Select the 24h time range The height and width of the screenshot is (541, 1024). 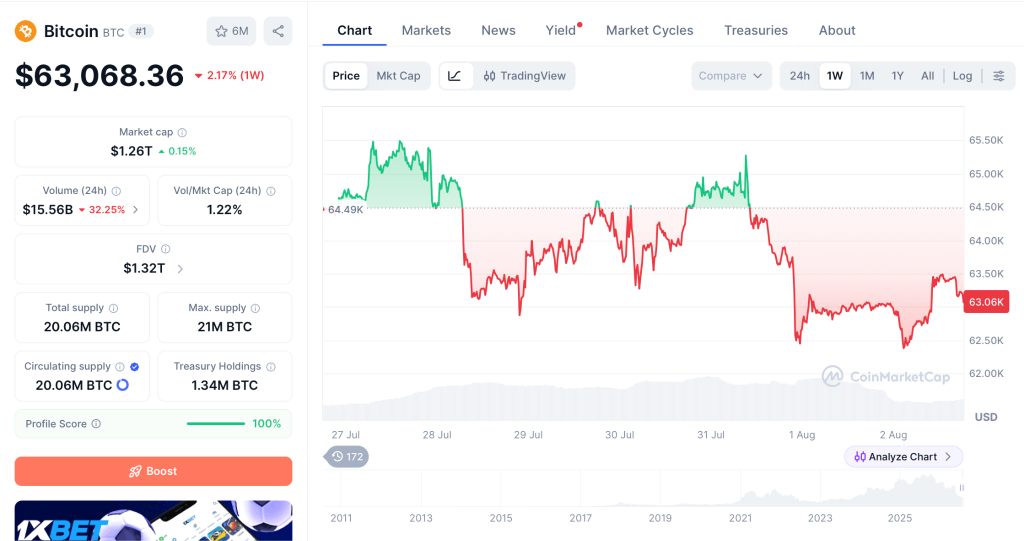[799, 76]
